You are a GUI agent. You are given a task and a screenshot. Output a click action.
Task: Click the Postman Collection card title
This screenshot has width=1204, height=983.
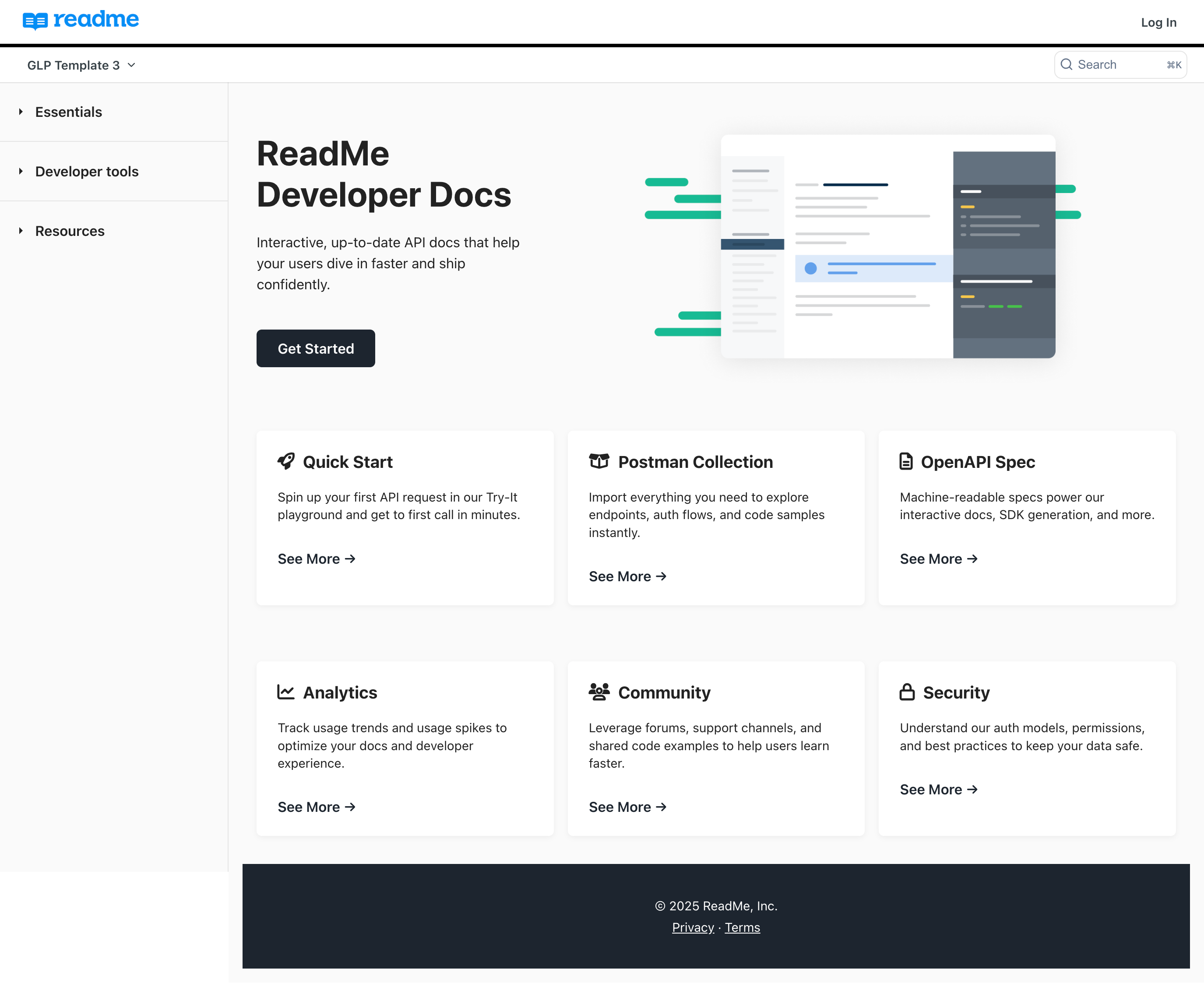point(695,462)
